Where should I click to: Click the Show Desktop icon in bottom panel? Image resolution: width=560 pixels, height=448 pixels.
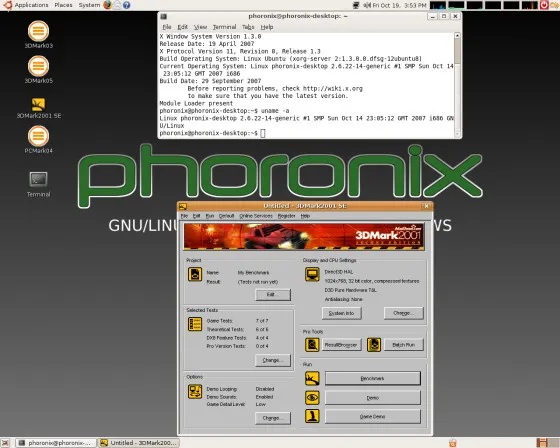(5, 443)
